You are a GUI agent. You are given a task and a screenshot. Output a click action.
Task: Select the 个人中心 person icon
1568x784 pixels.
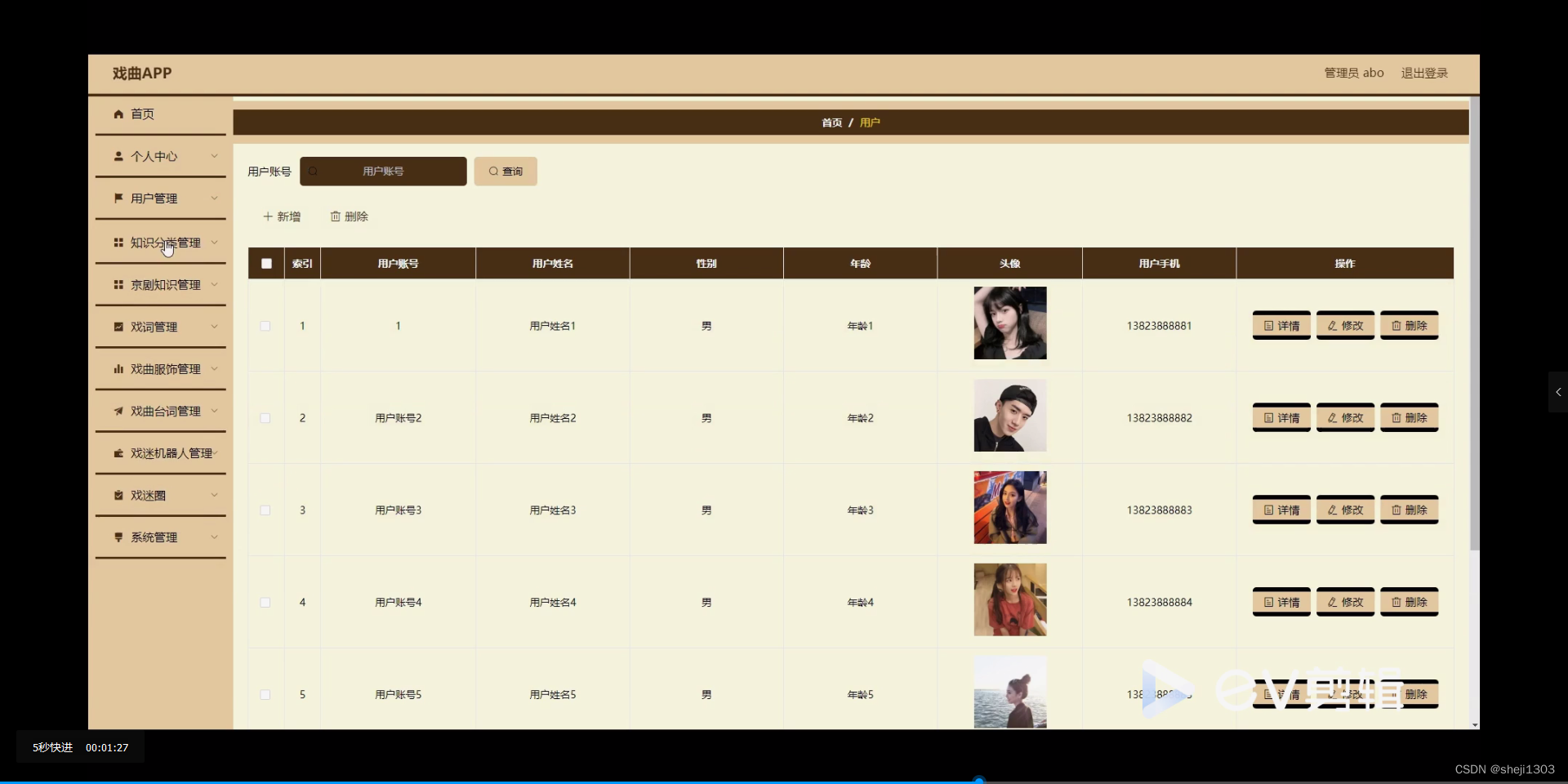click(x=118, y=156)
